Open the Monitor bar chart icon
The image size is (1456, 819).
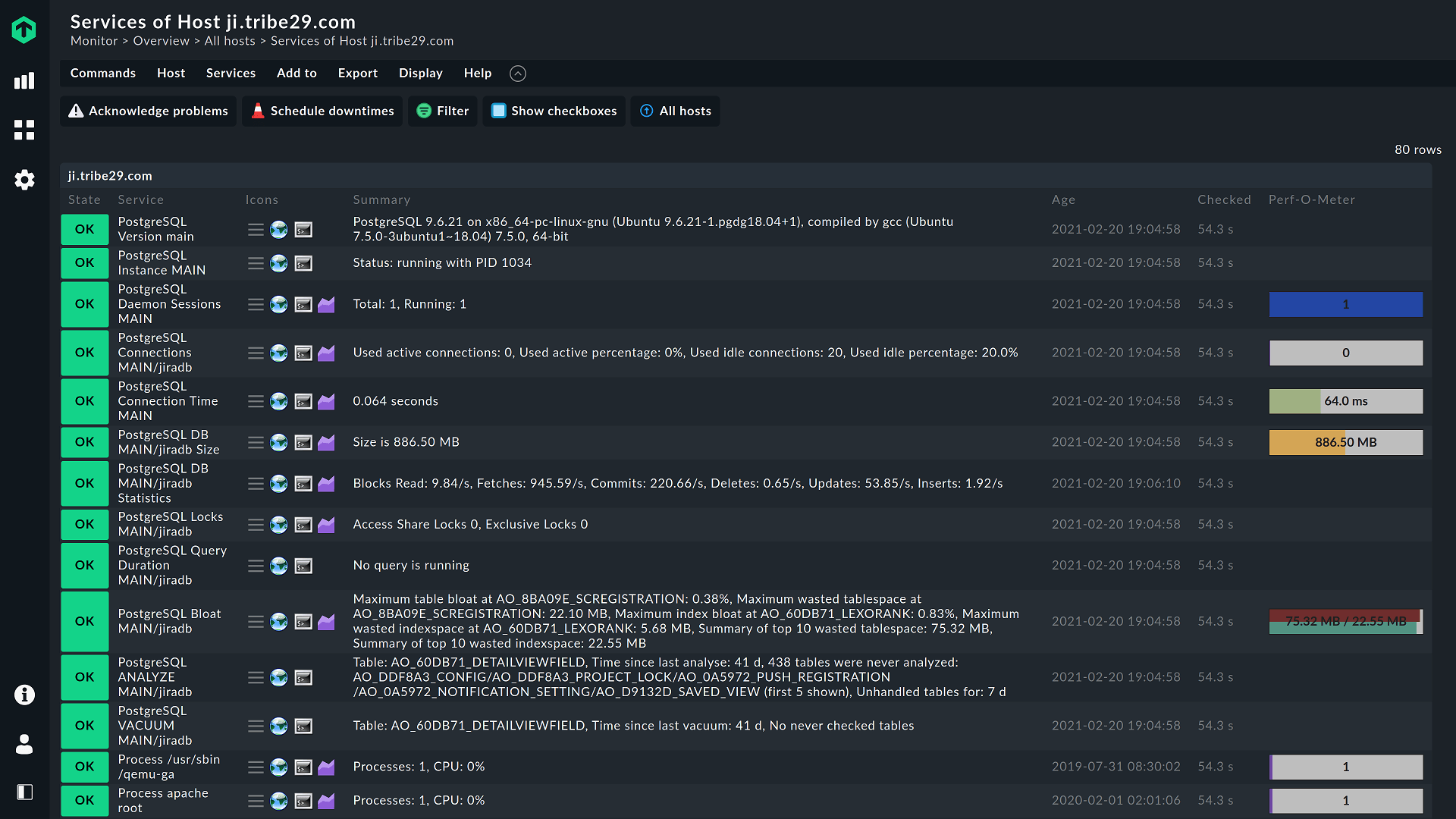point(24,81)
